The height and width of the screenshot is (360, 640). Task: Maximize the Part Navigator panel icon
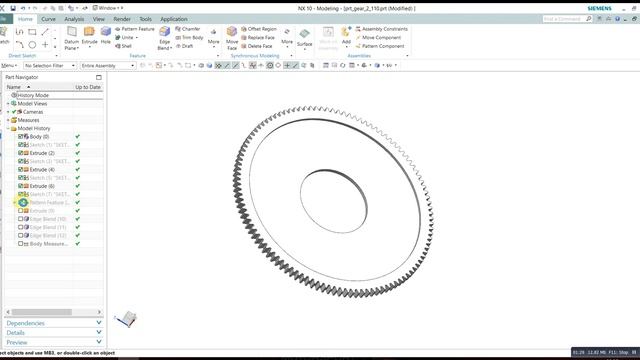click(99, 77)
